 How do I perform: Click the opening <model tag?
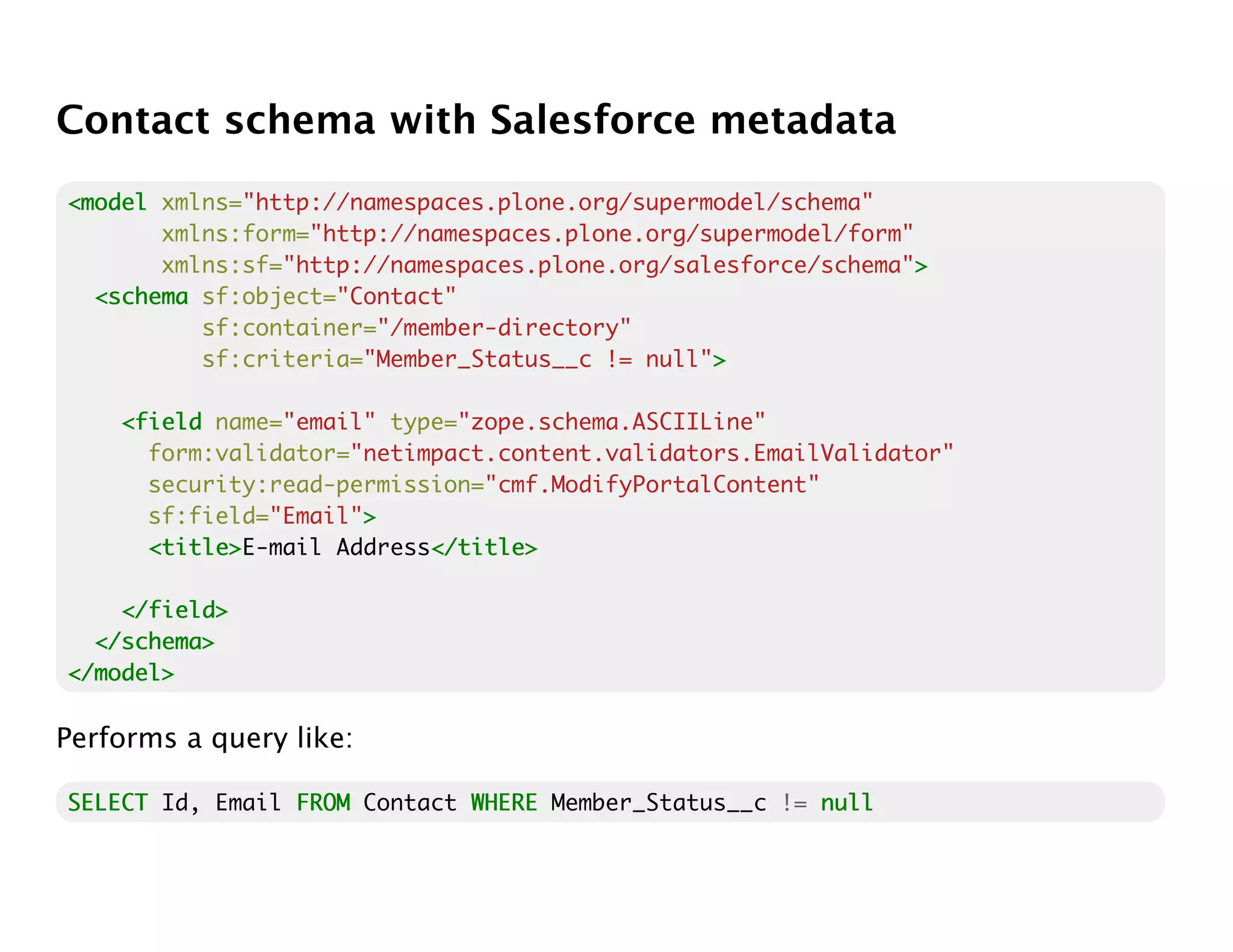107,203
